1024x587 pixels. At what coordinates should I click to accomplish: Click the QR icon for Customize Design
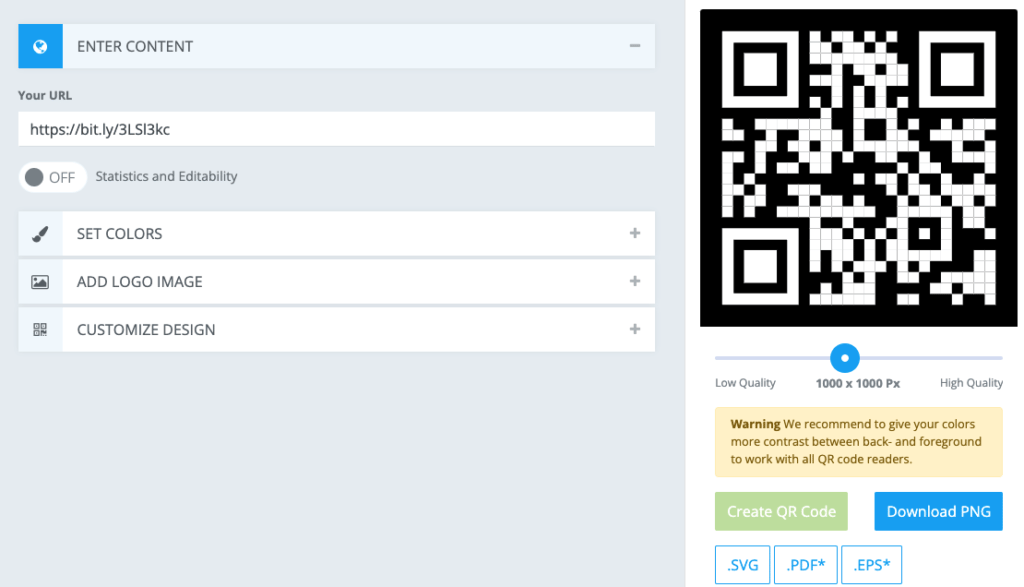[x=40, y=330]
